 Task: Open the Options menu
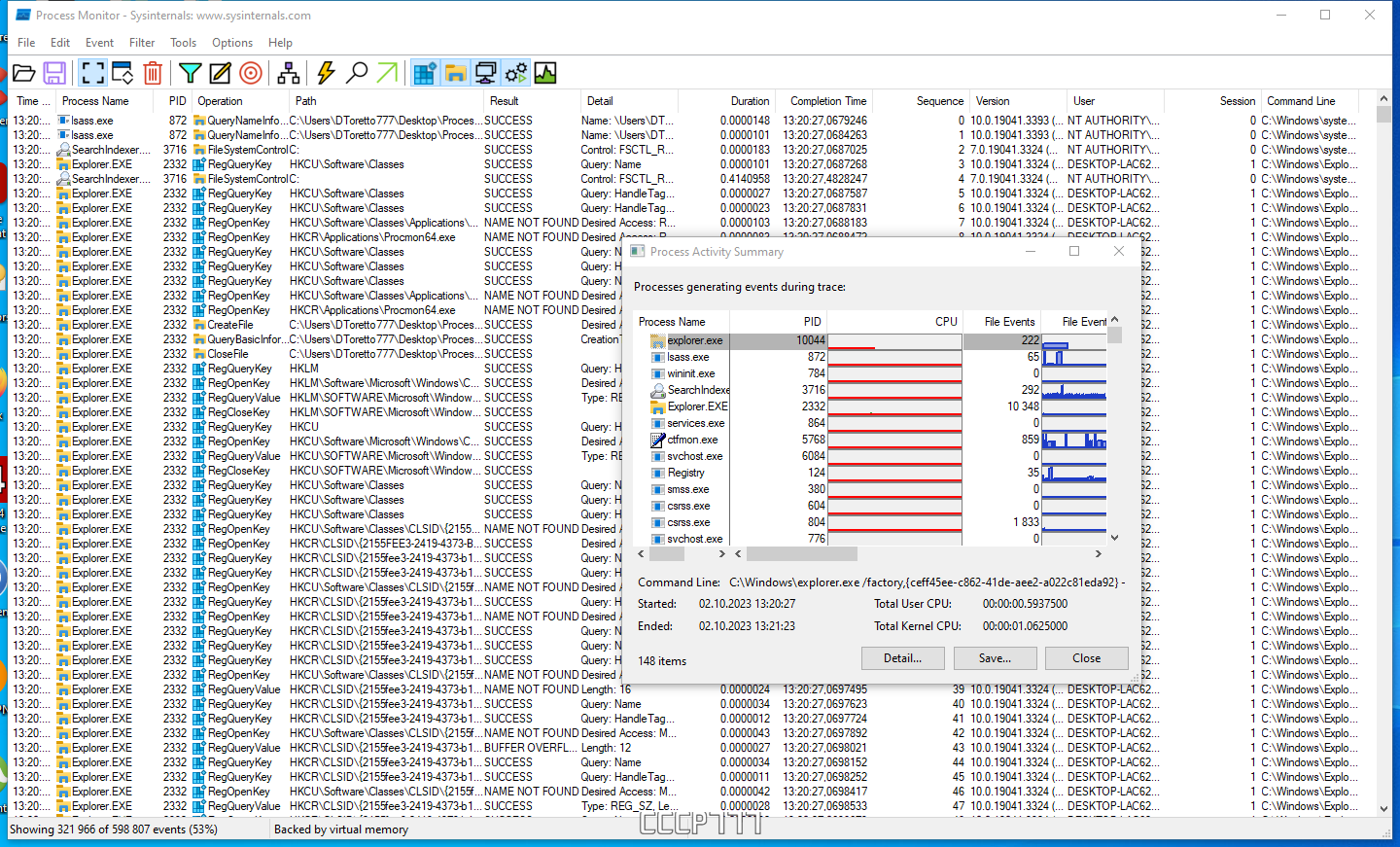232,43
